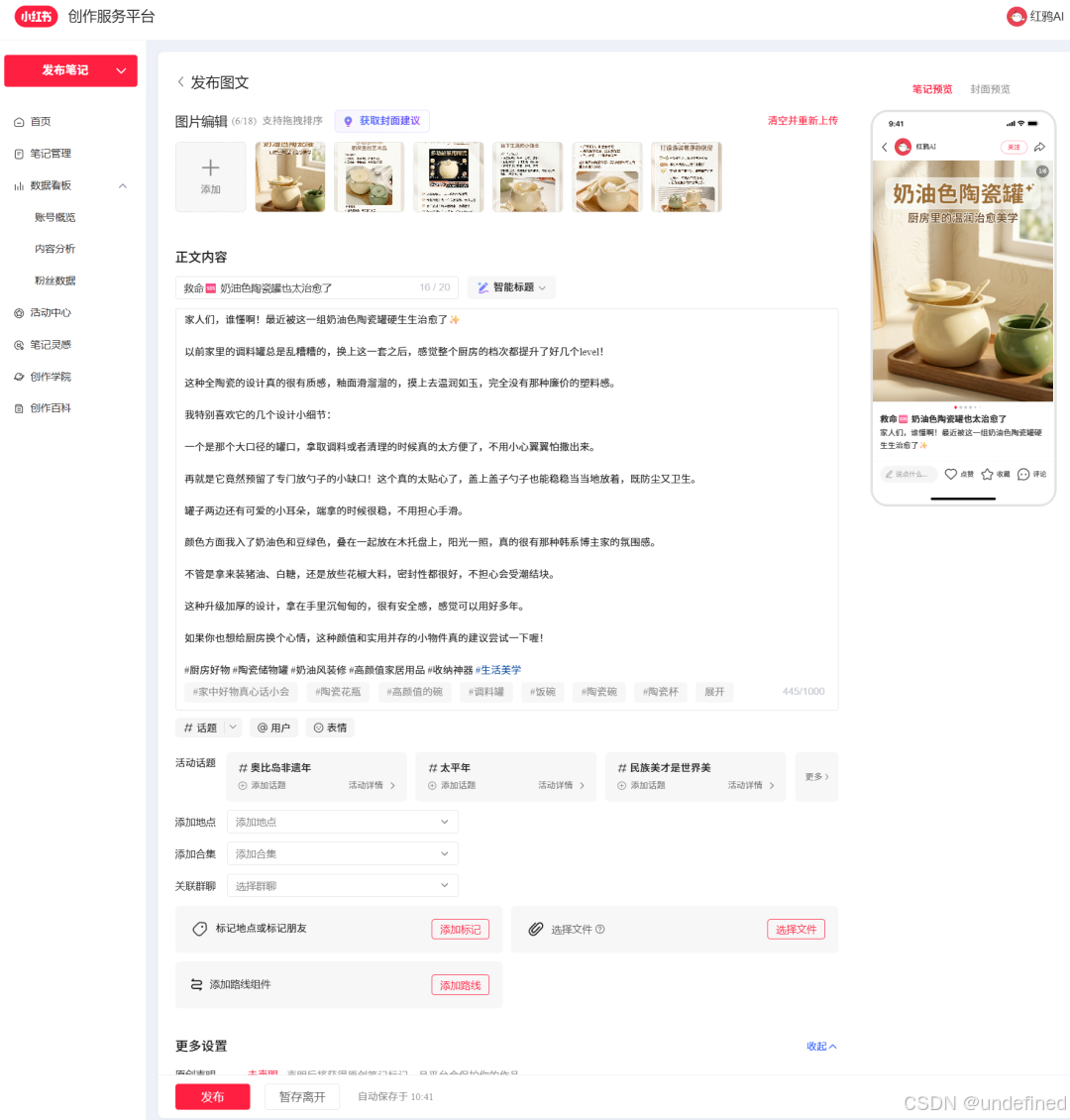Screen dimensions: 1070x1120
Task: Switch to 笔记预览 tab
Action: click(x=931, y=89)
